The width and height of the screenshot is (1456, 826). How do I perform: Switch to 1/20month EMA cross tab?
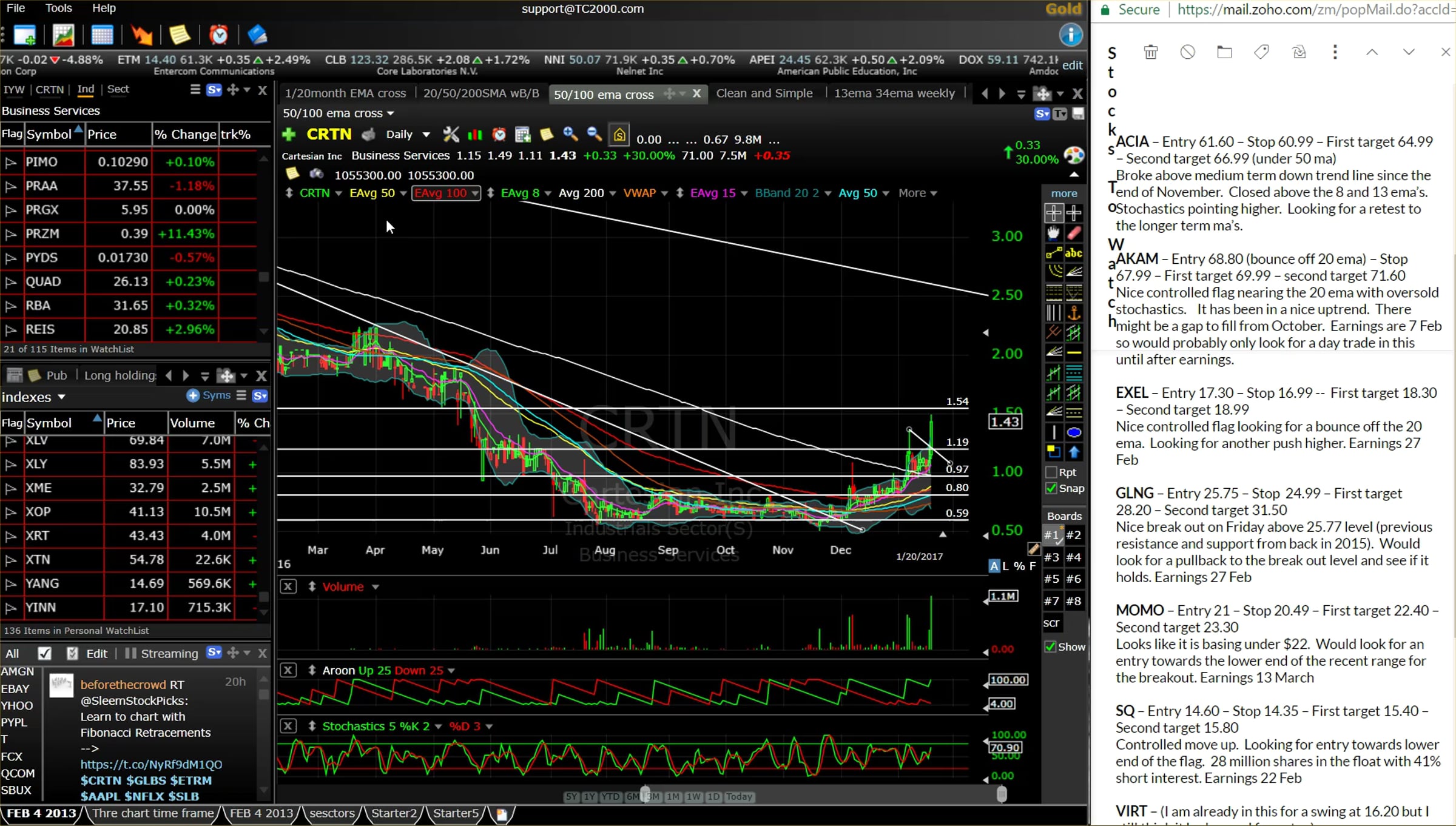pos(345,93)
